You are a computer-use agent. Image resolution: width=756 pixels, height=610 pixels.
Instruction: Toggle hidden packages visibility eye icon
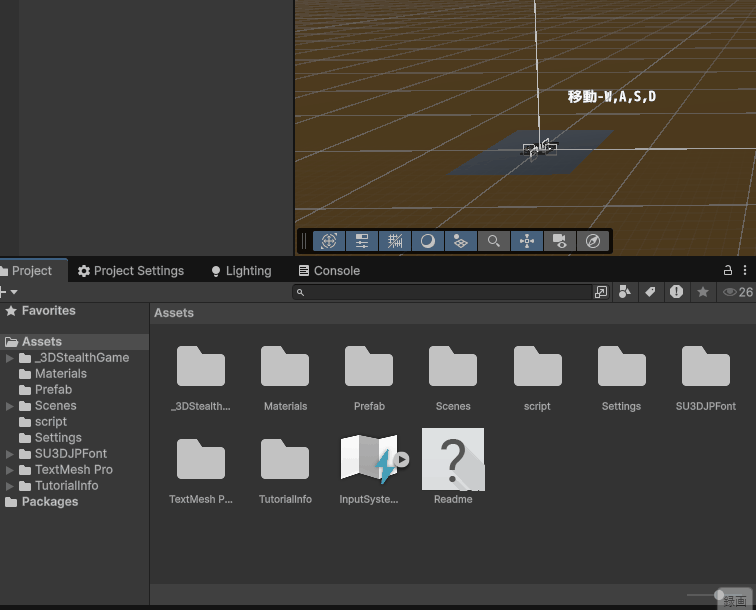tap(730, 292)
